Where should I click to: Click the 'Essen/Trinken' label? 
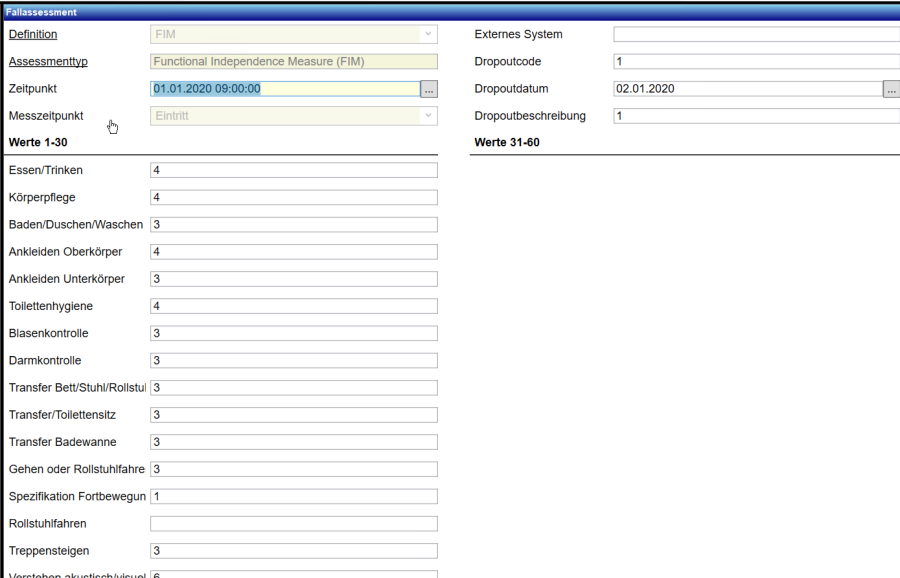(46, 170)
